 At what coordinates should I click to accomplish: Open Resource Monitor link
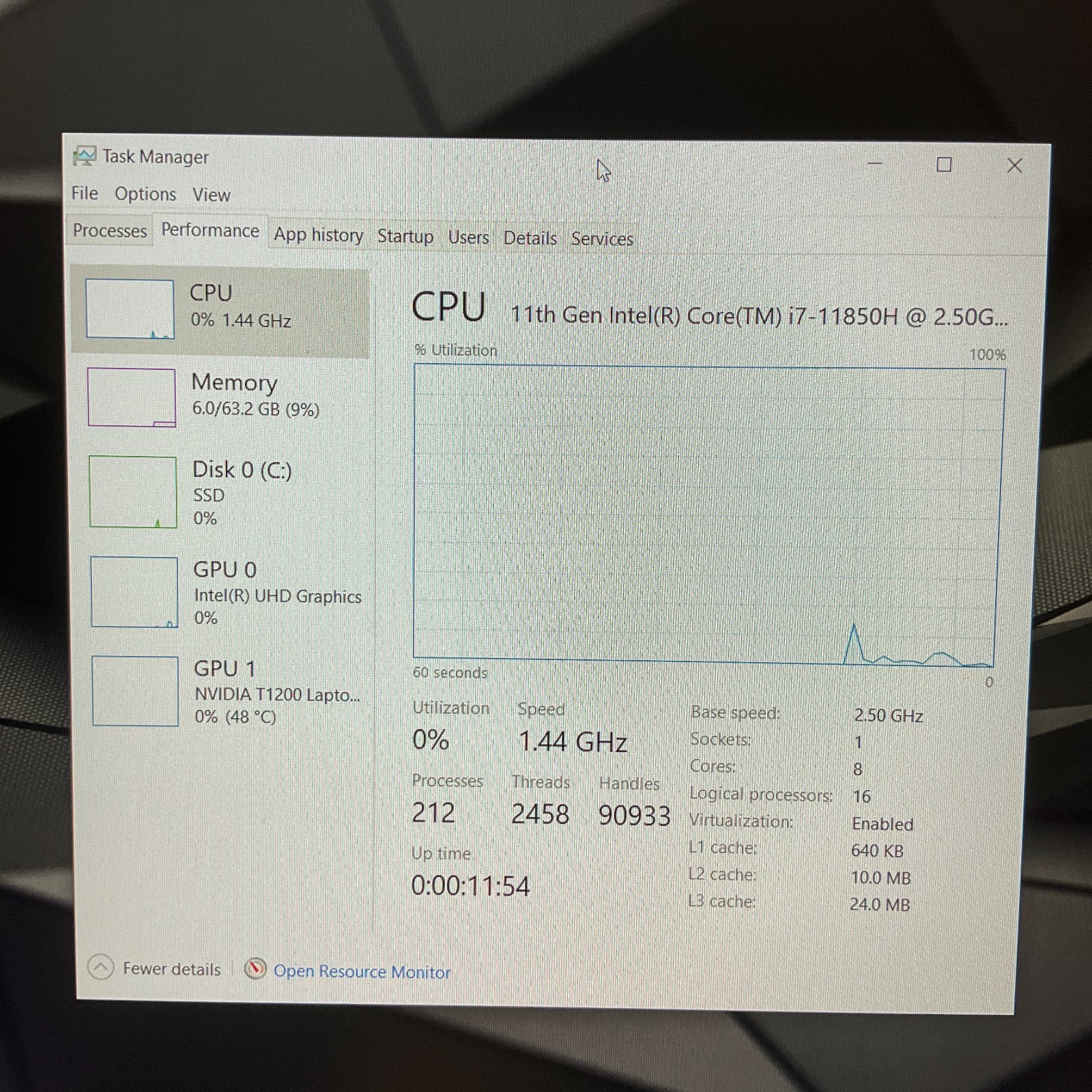362,972
